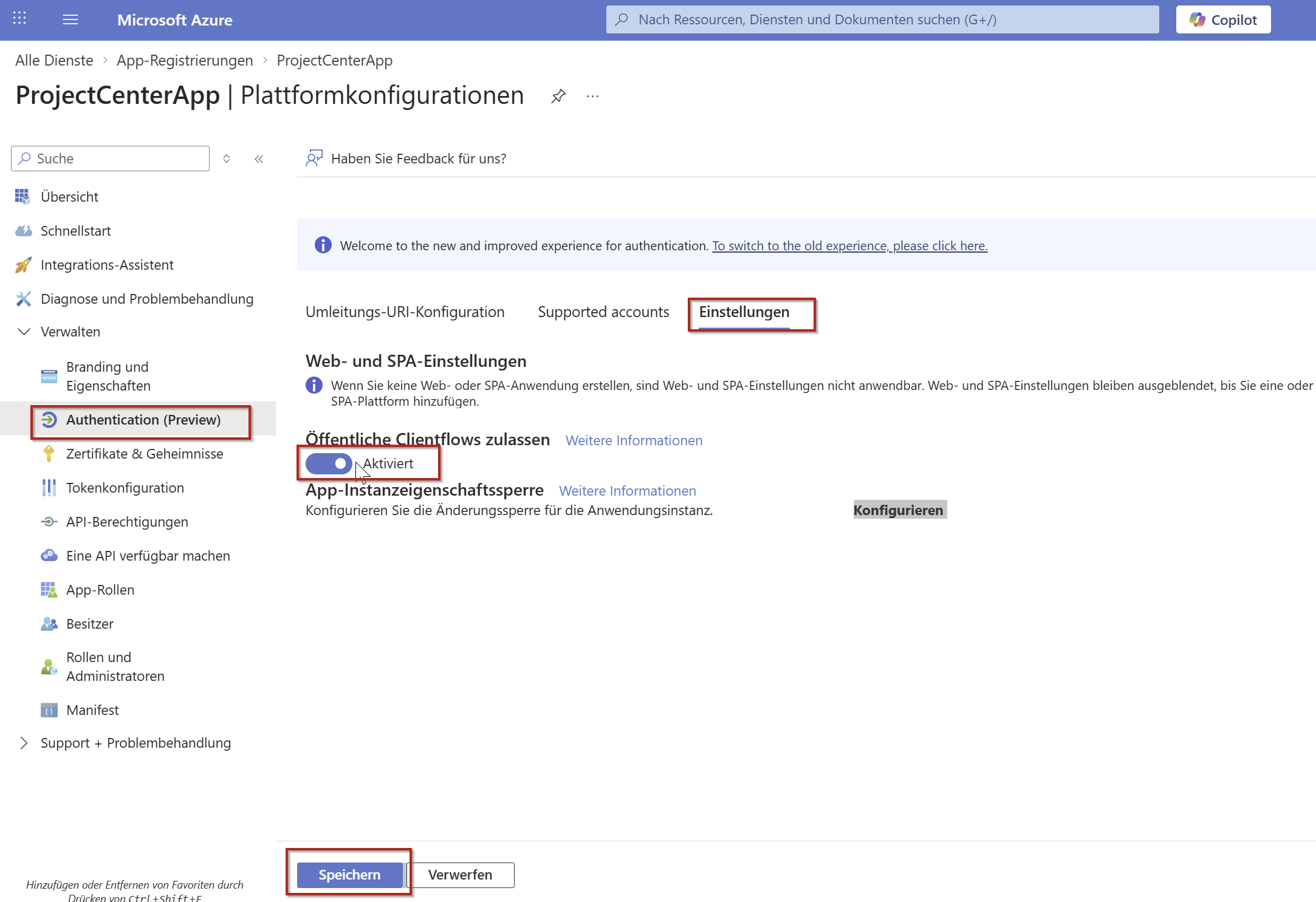The width and height of the screenshot is (1316, 902).
Task: Click the info icon in welcome banner
Action: [323, 245]
